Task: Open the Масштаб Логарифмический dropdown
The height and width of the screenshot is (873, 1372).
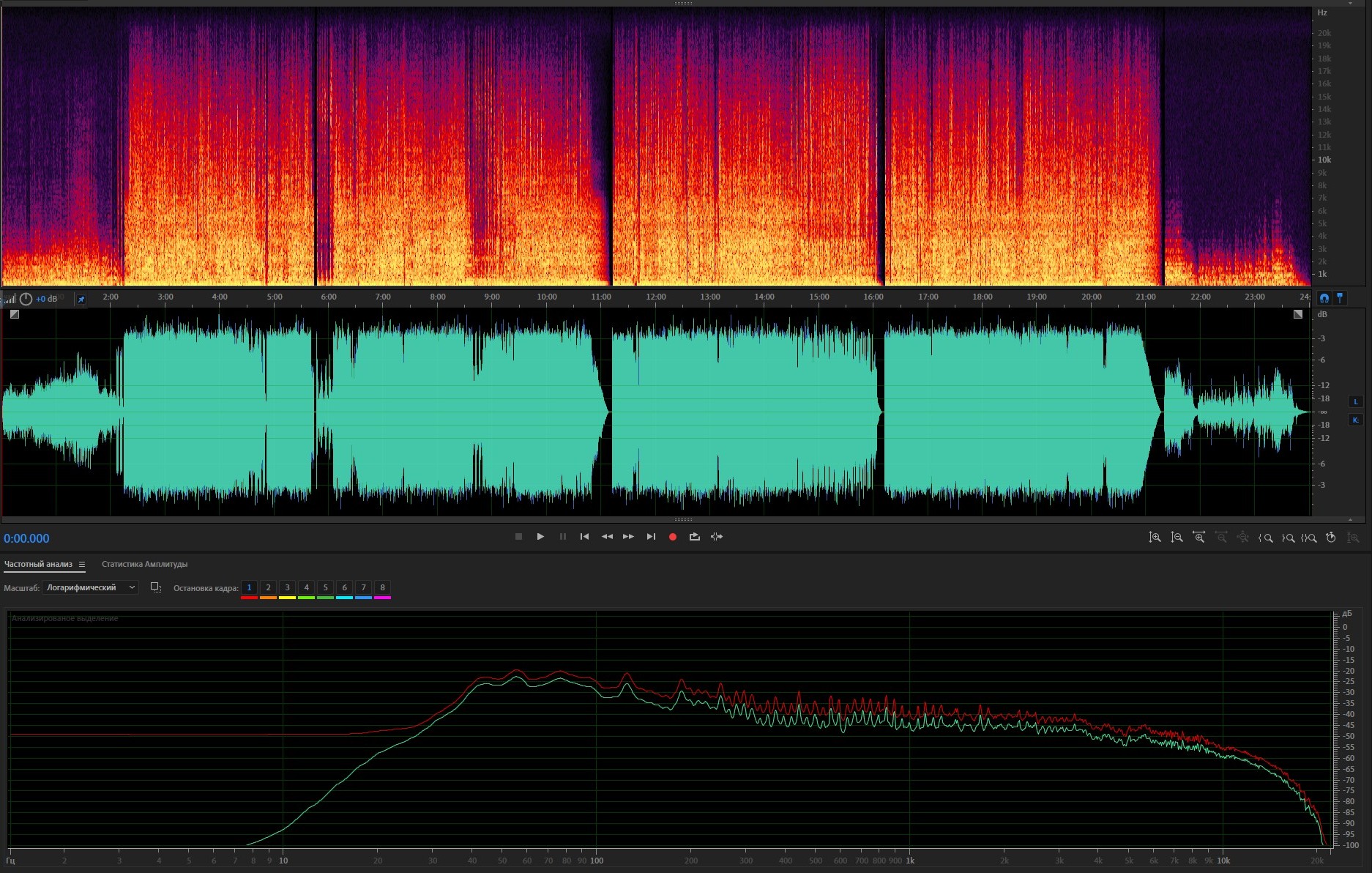Action: pos(90,587)
